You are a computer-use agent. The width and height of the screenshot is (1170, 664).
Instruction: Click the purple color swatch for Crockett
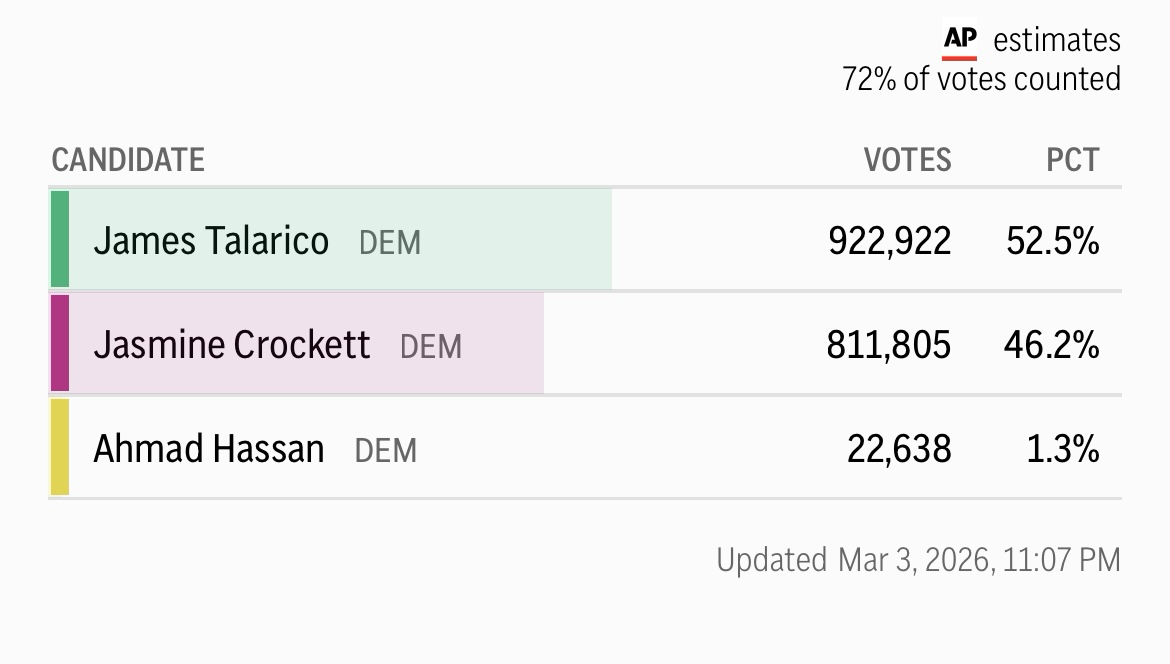pyautogui.click(x=60, y=343)
